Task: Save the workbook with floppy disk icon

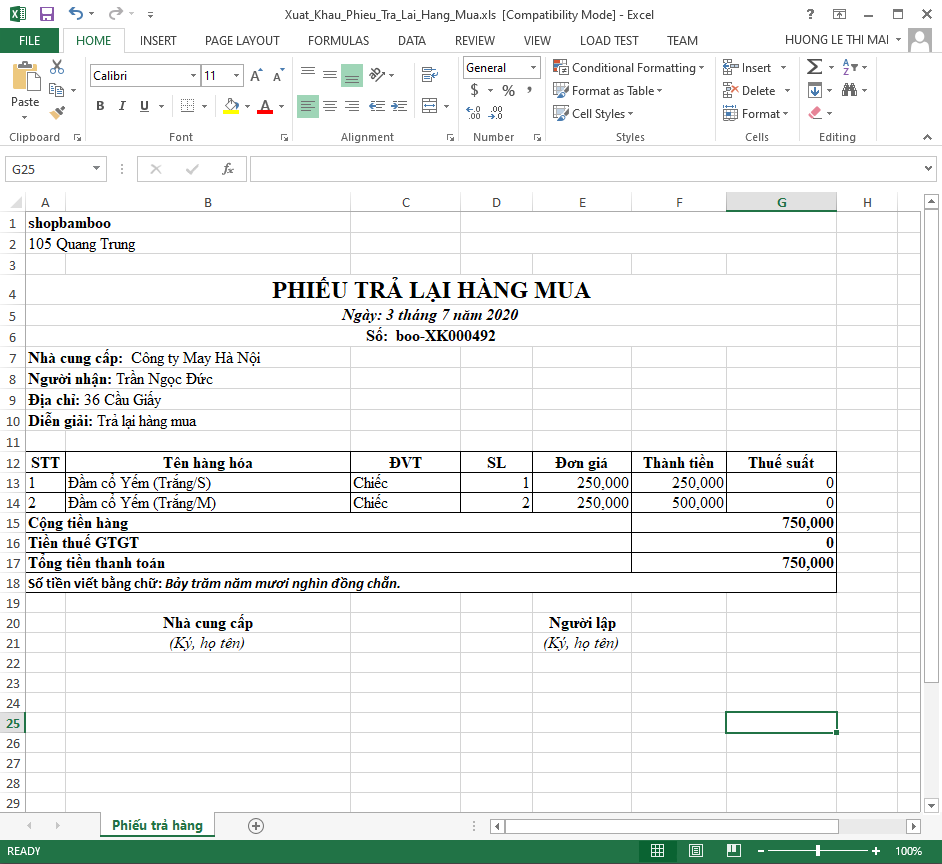Action: (x=46, y=14)
